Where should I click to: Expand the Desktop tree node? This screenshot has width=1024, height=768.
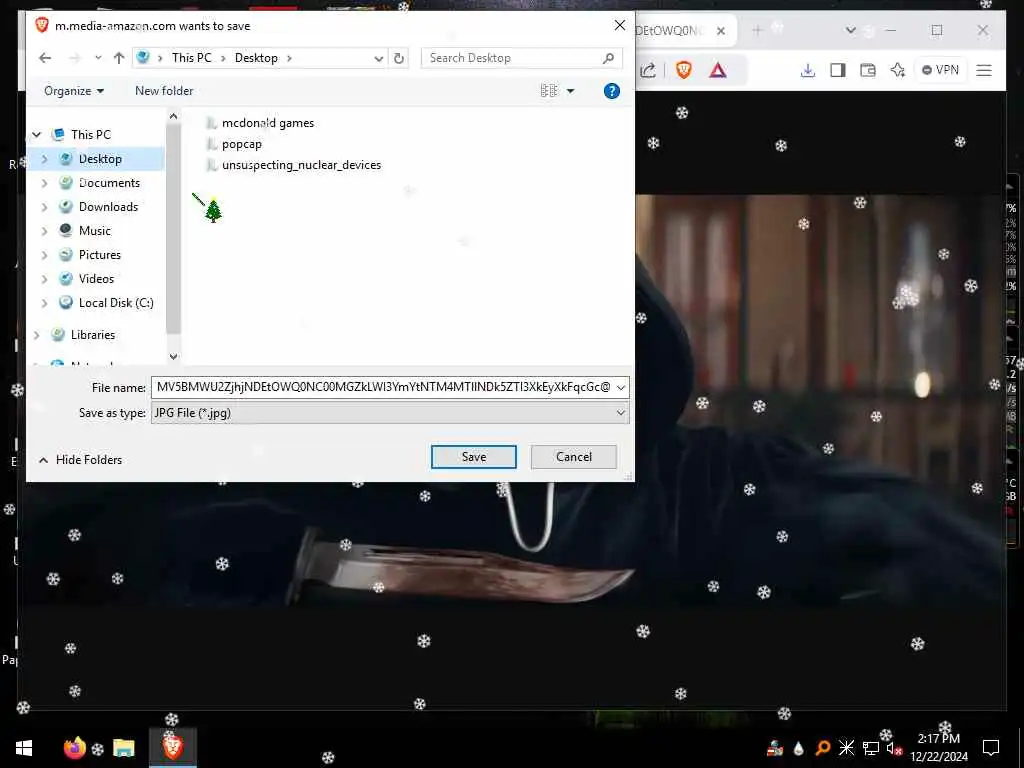(x=44, y=159)
